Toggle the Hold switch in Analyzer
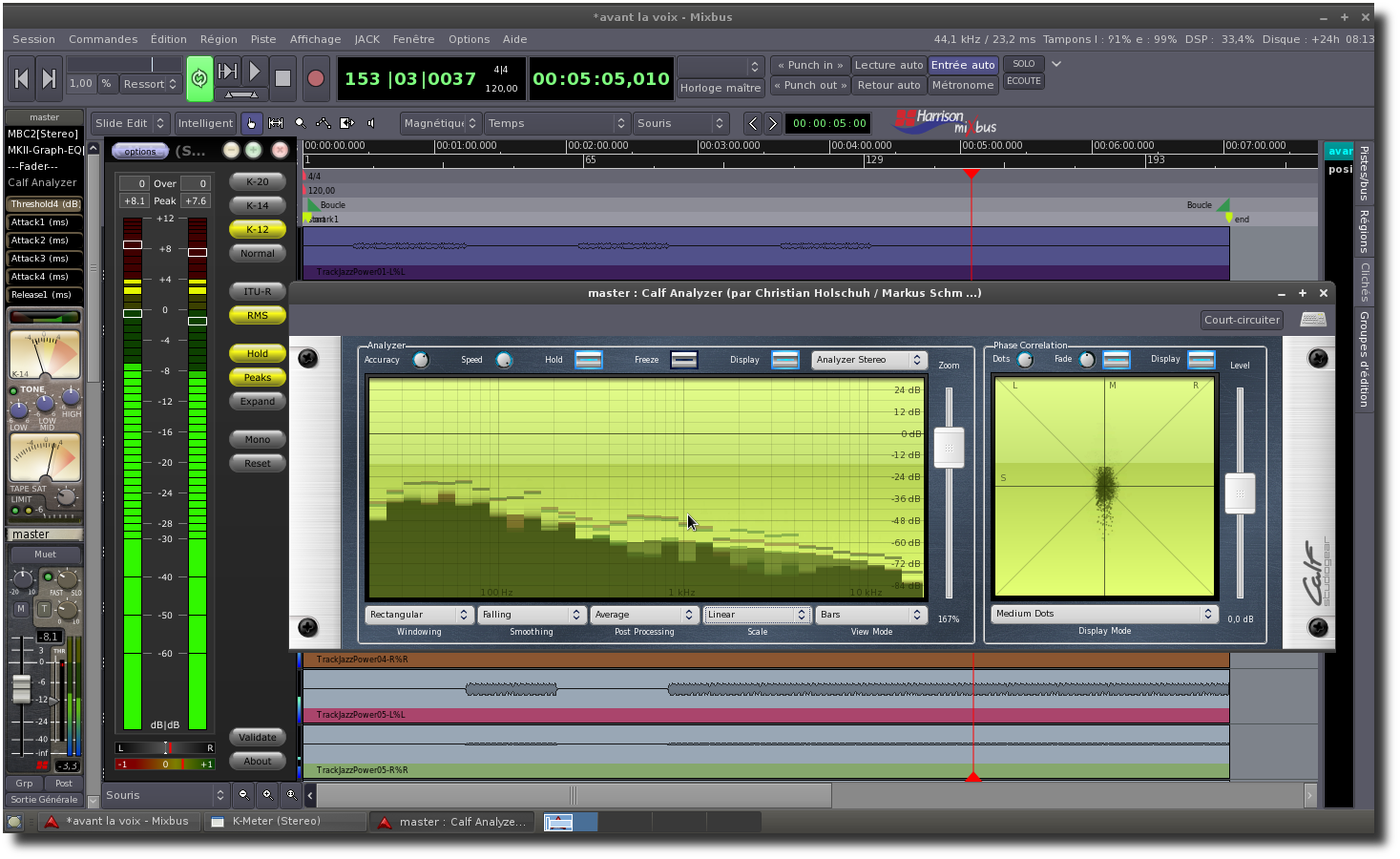Screen dimensions: 1400x859 point(588,360)
